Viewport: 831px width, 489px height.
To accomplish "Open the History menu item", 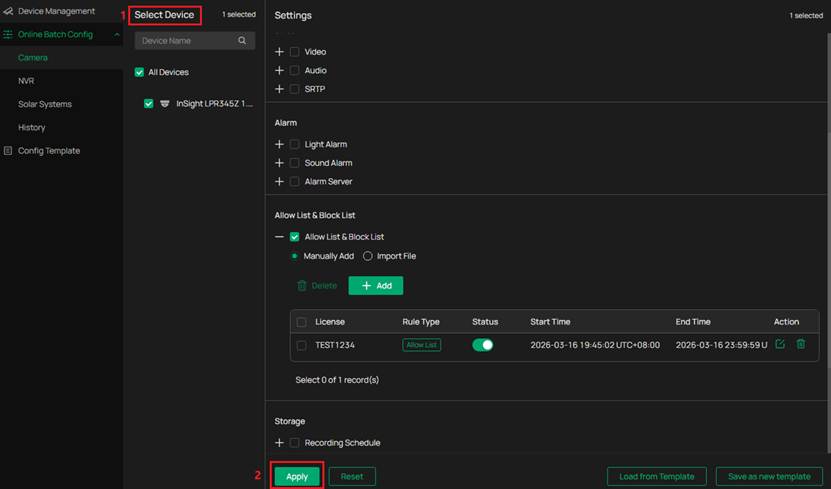I will [31, 128].
